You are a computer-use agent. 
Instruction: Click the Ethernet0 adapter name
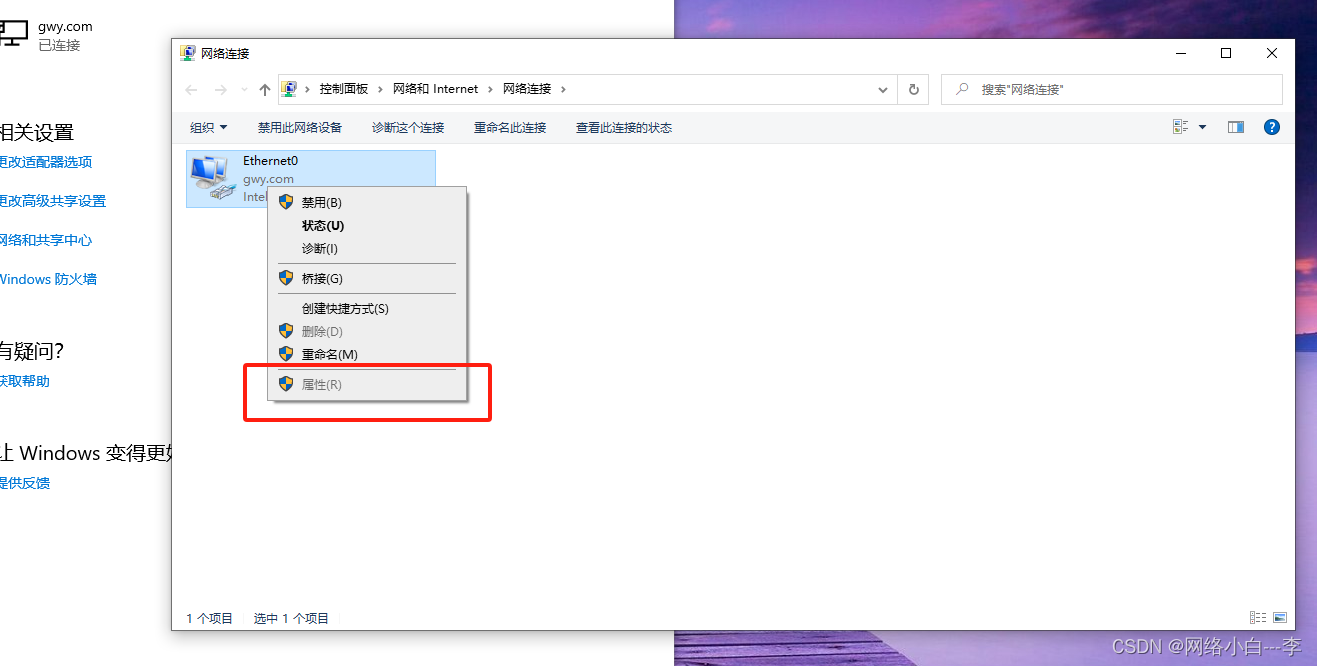pos(270,160)
